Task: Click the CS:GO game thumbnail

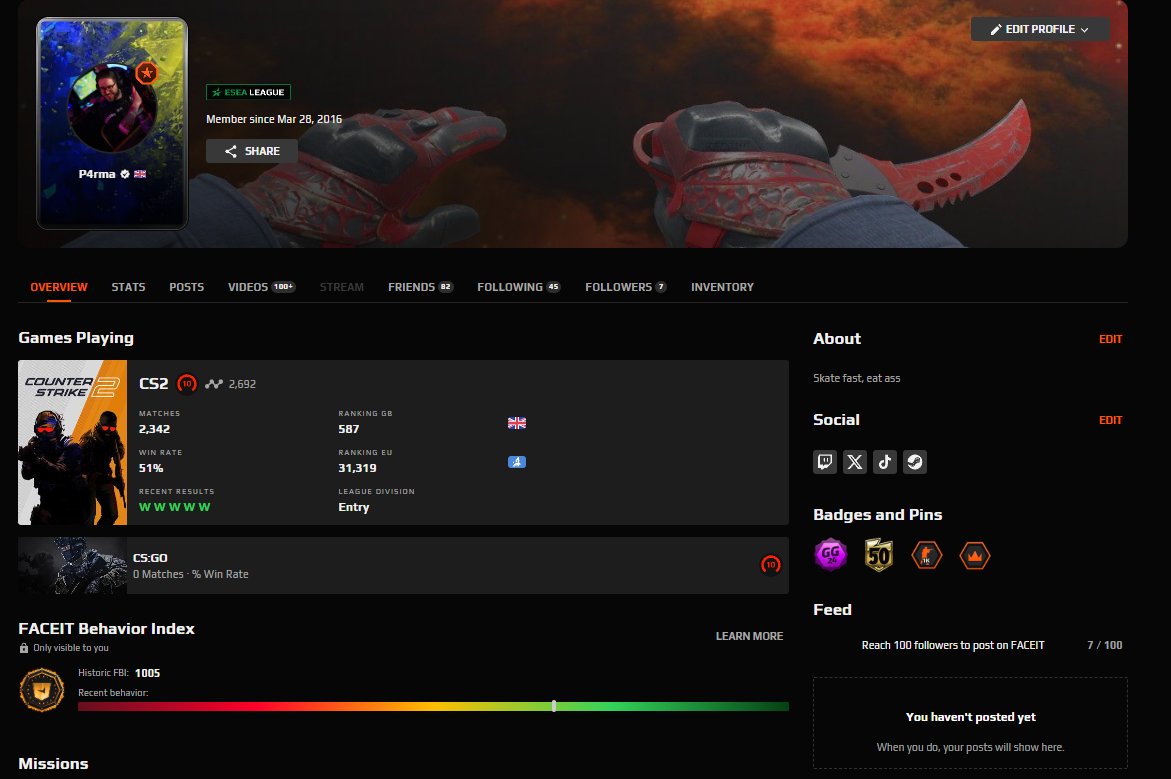Action: (x=72, y=565)
